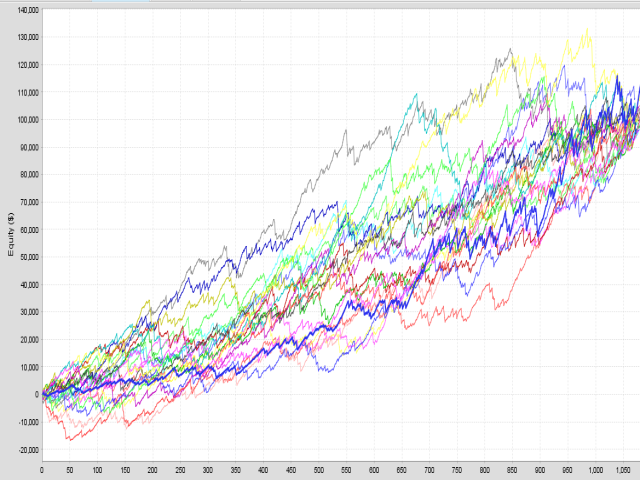This screenshot has height=480, width=640.
Task: Click the "-10,000" negative y-axis label
Action: (29, 422)
